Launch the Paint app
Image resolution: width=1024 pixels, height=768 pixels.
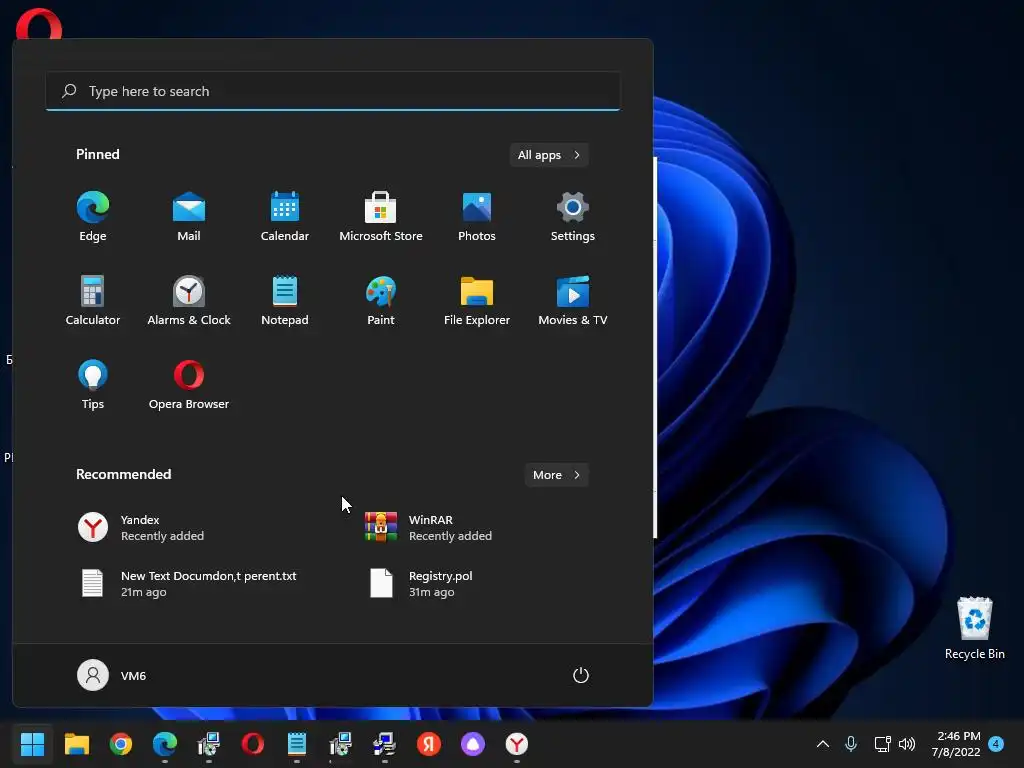[381, 300]
